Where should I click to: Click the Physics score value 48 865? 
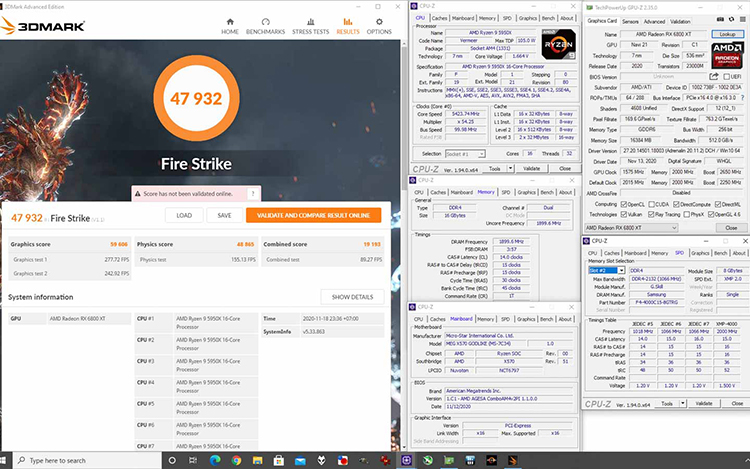pyautogui.click(x=245, y=244)
